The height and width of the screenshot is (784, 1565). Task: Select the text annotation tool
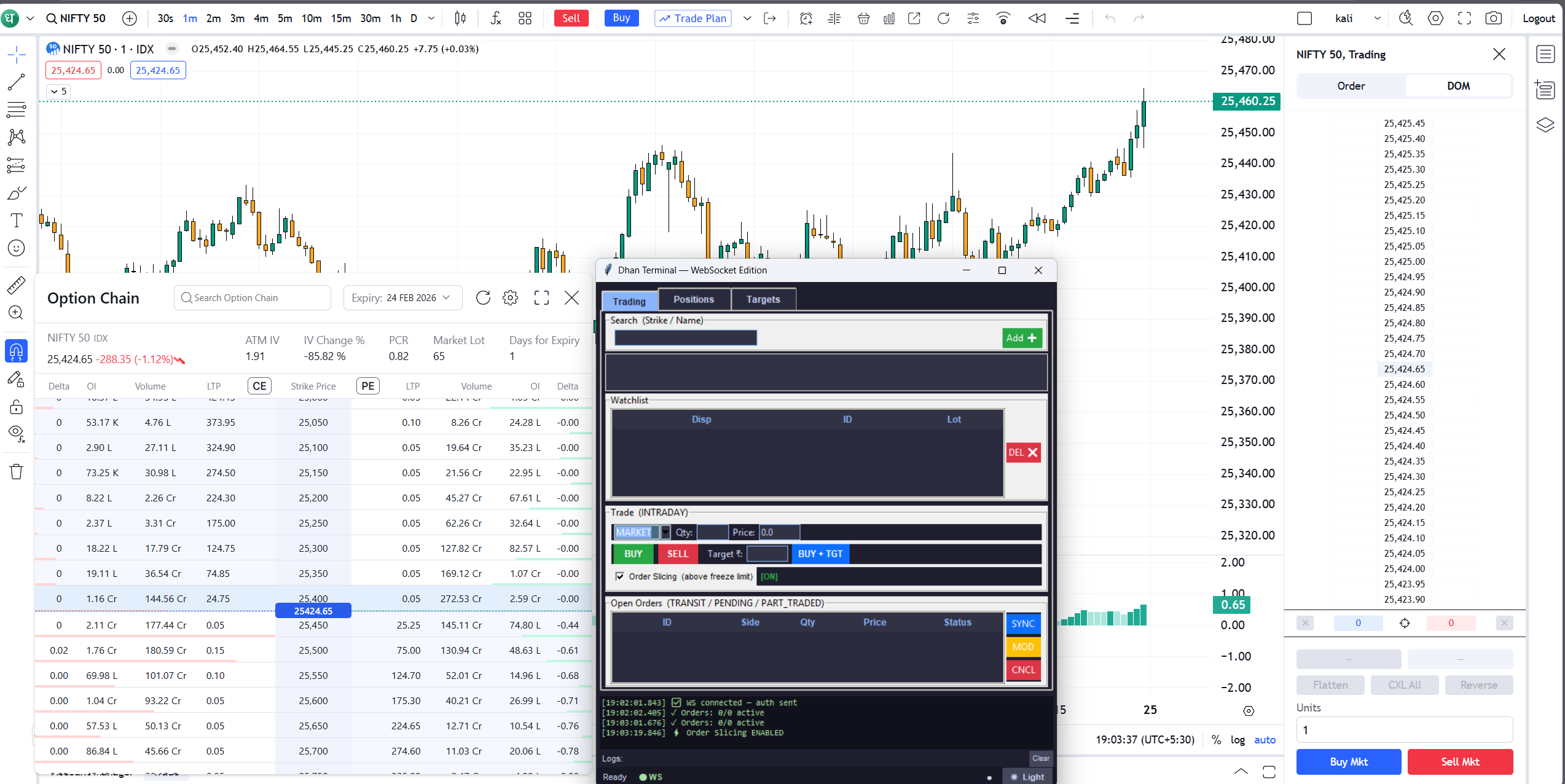16,221
